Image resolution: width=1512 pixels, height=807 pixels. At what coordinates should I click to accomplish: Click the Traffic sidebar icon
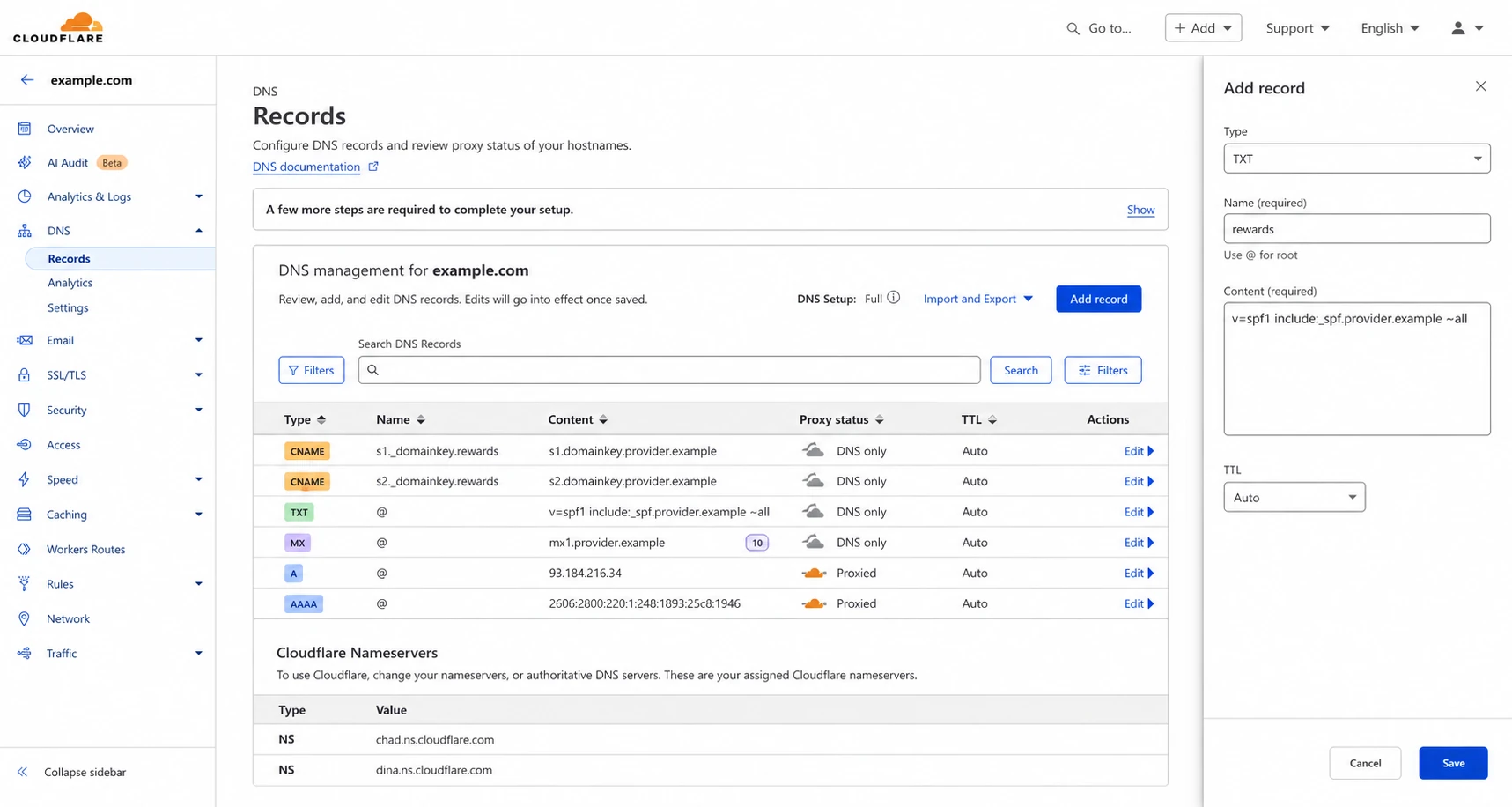25,653
